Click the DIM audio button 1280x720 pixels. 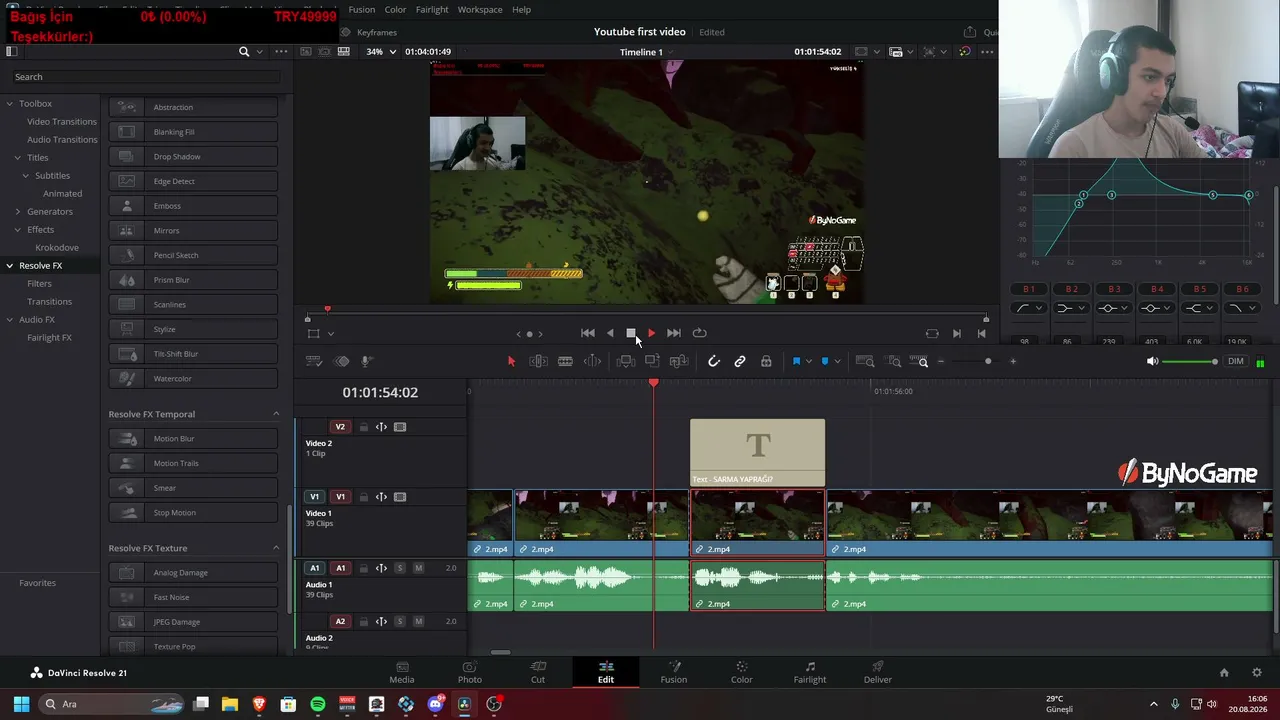click(x=1236, y=361)
